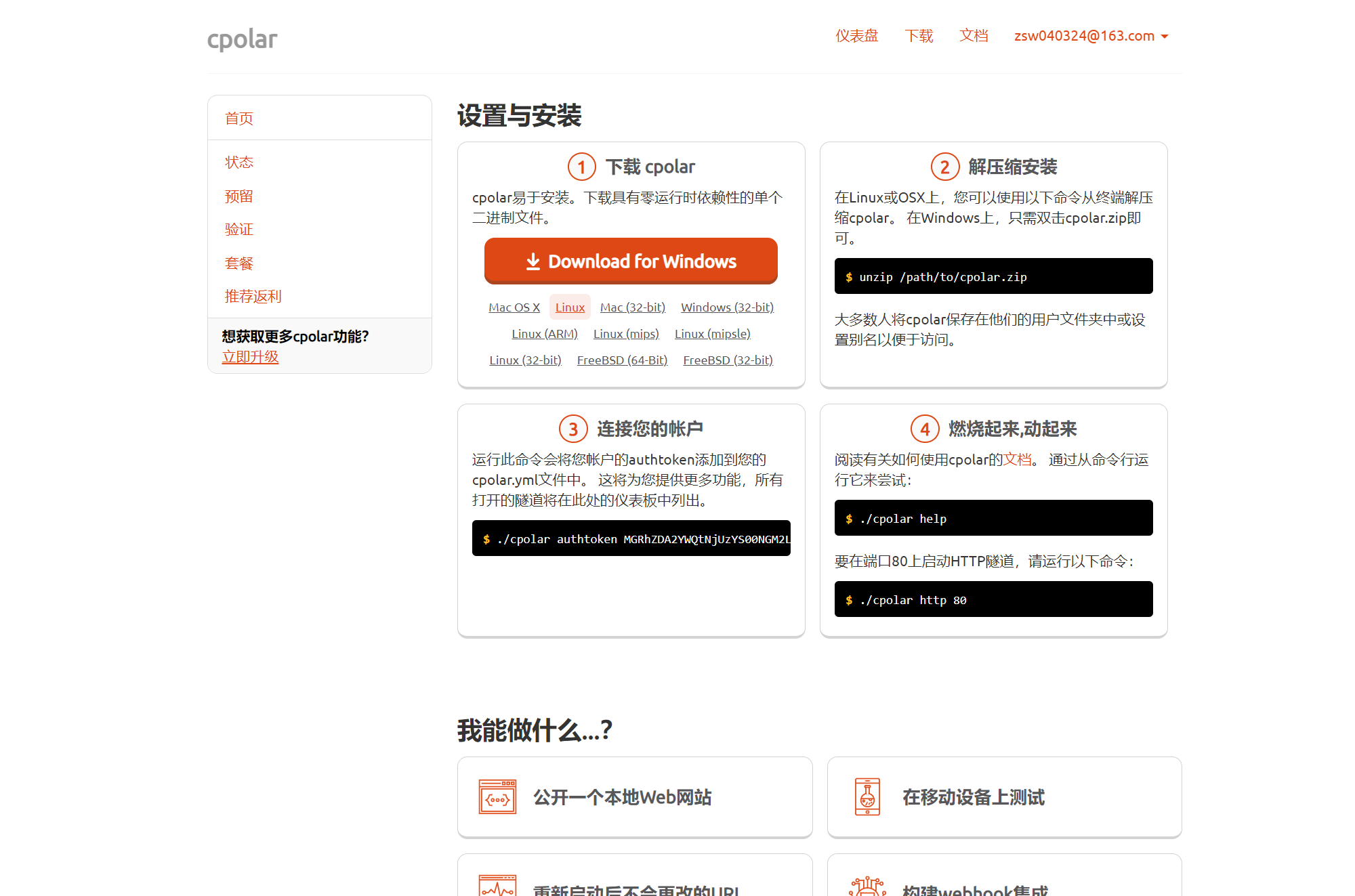Click the 设置与安装 heading

[x=519, y=116]
